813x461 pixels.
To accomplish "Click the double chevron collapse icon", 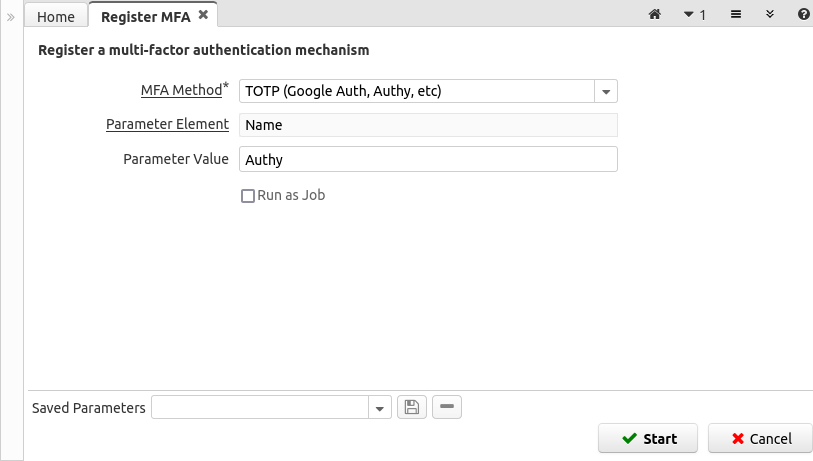I will pyautogui.click(x=769, y=15).
